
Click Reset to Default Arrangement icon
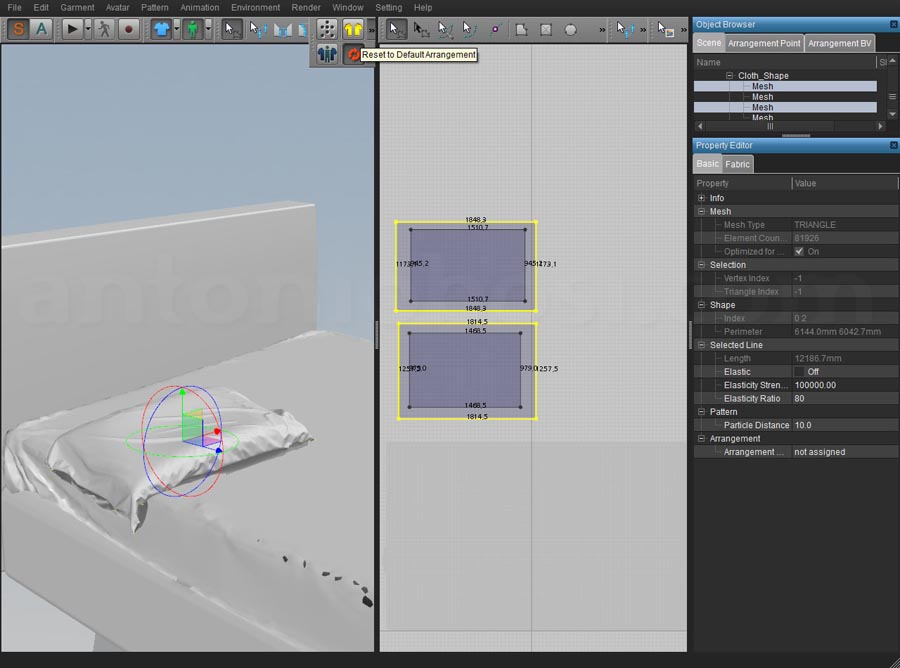[353, 54]
